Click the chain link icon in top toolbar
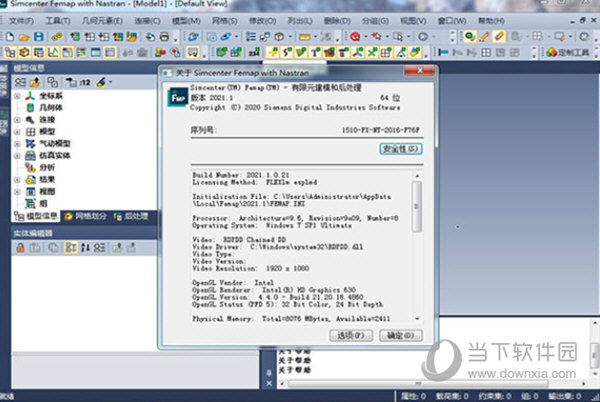Viewport: 600px width, 402px height. pos(57,37)
